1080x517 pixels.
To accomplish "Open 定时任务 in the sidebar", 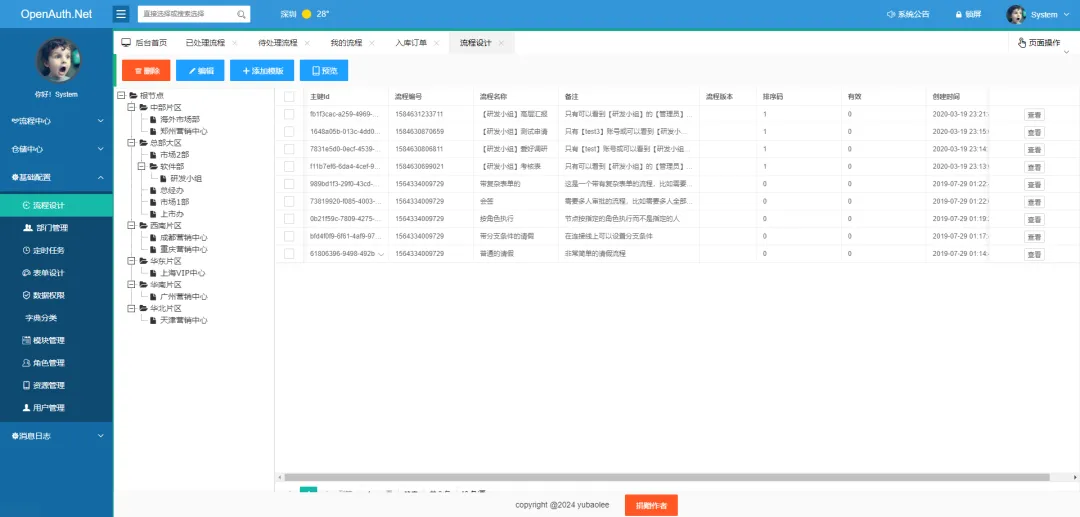I will (47, 250).
